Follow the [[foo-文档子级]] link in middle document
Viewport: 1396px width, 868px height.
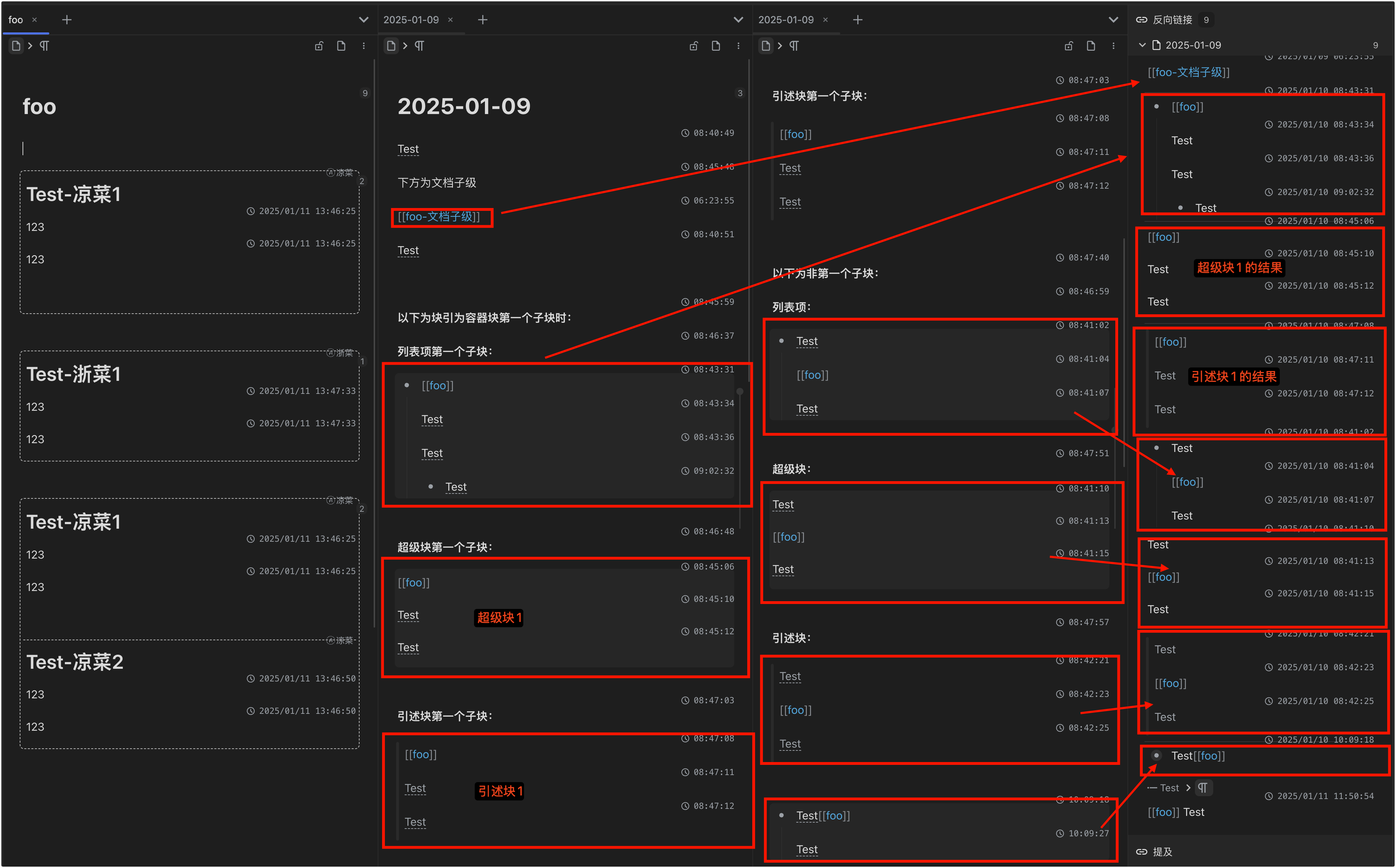point(439,217)
